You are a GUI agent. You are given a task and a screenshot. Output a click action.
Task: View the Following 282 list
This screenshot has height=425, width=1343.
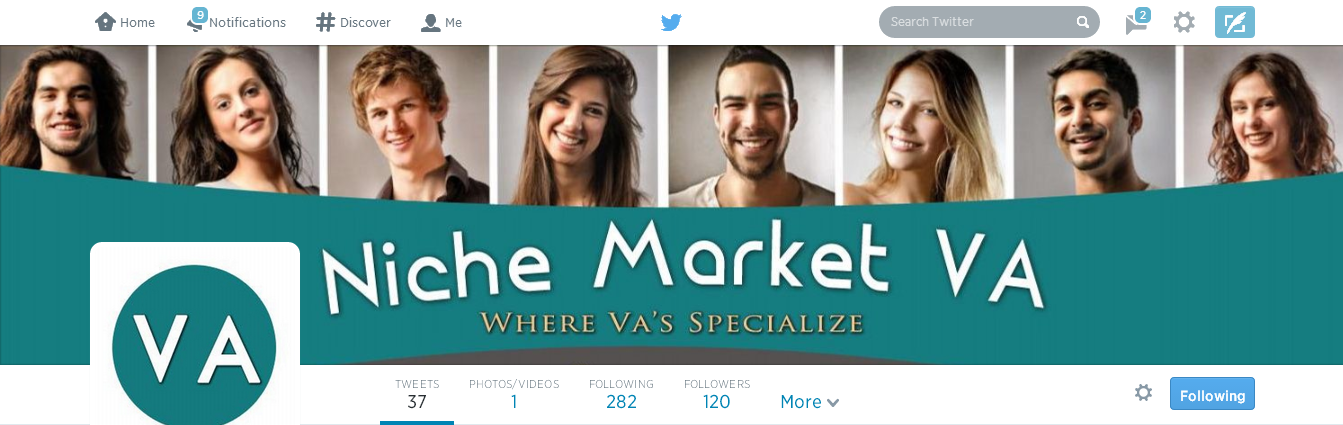pos(621,394)
